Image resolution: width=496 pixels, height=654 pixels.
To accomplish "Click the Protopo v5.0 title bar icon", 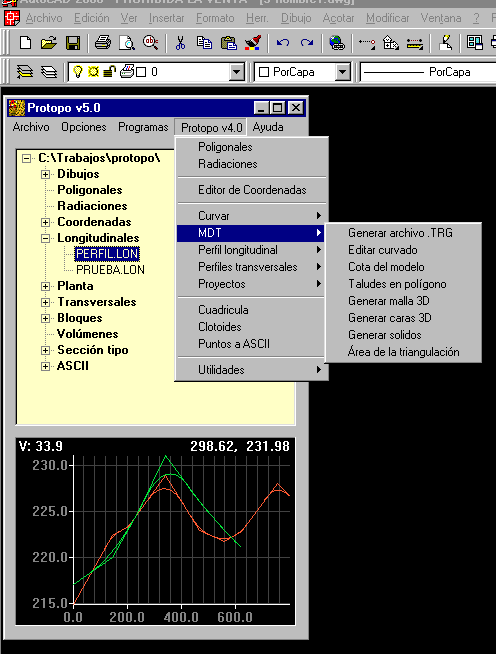I will 17,108.
